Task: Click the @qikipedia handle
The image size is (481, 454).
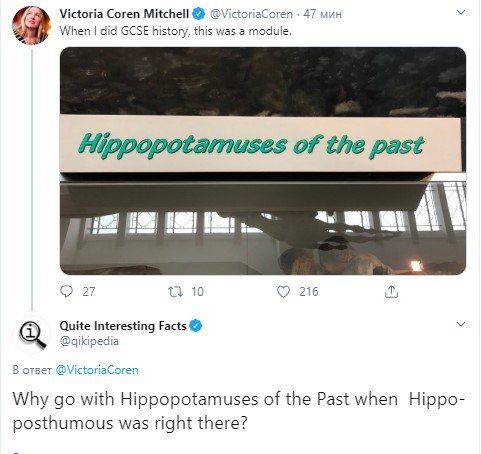Action: (x=89, y=341)
